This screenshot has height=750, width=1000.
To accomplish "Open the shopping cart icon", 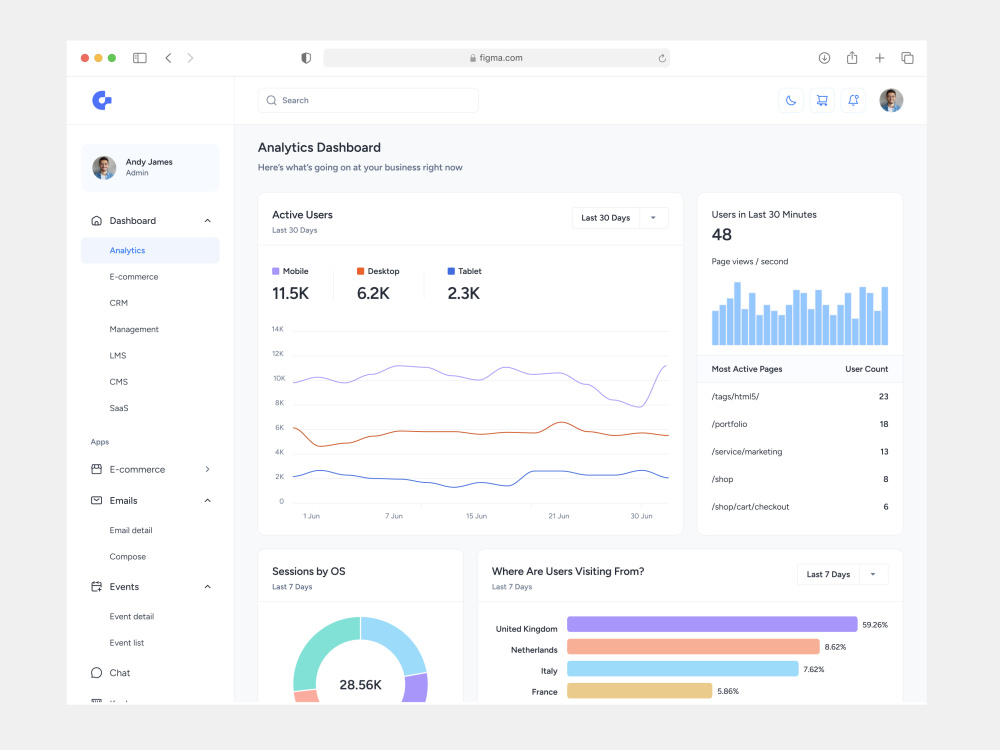I will 822,100.
